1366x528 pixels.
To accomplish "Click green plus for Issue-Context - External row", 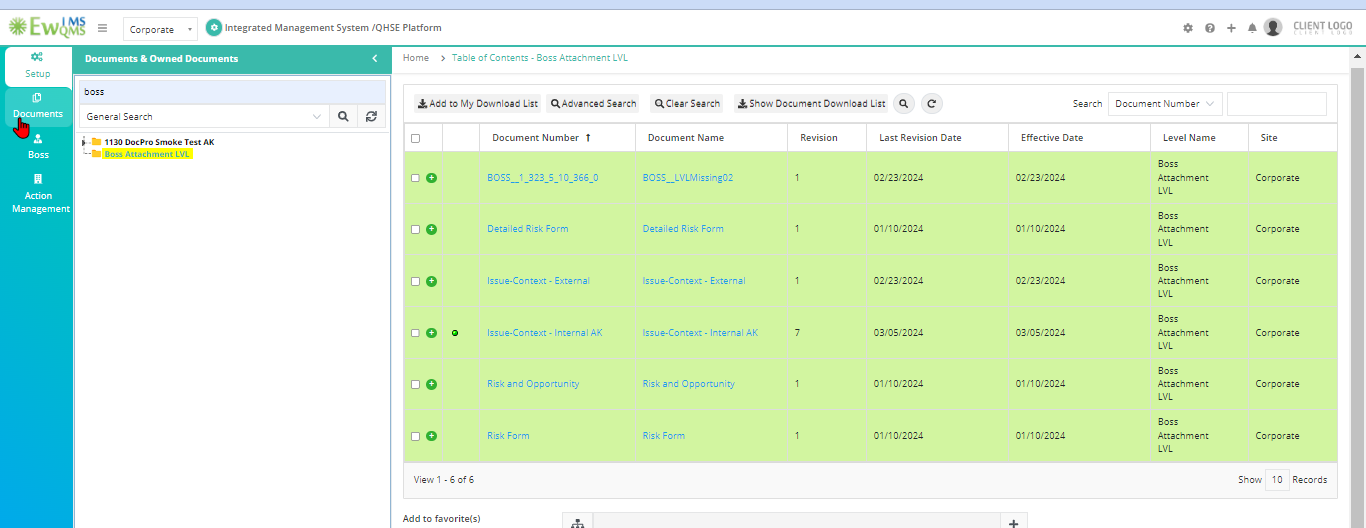I will point(431,281).
